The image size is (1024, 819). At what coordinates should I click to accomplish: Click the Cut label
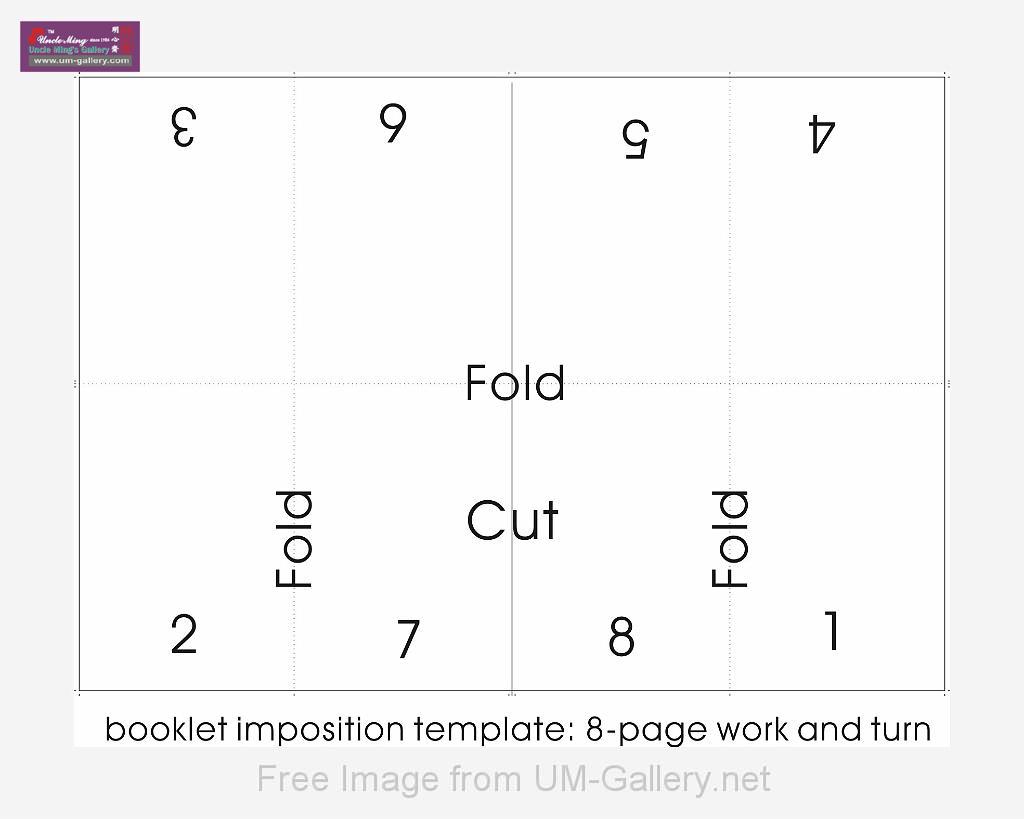point(512,521)
